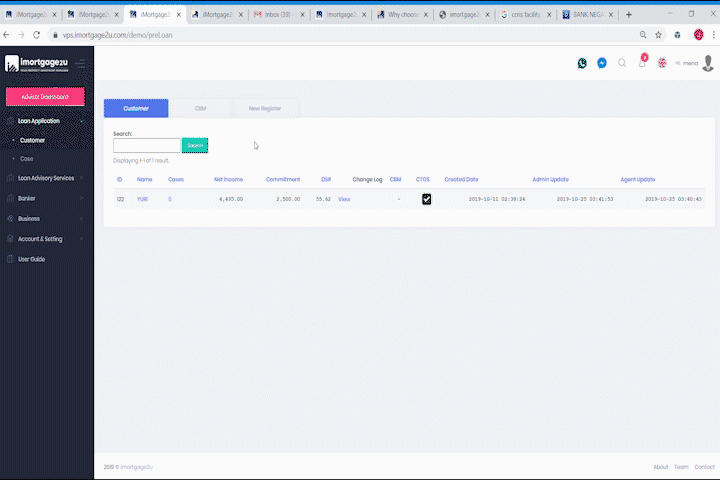Image resolution: width=720 pixels, height=480 pixels.
Task: Click the language flag icon
Action: (x=662, y=63)
